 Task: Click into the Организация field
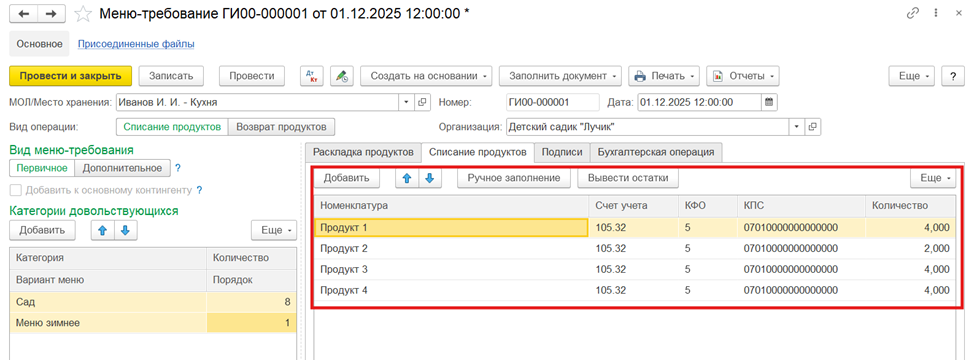647,127
